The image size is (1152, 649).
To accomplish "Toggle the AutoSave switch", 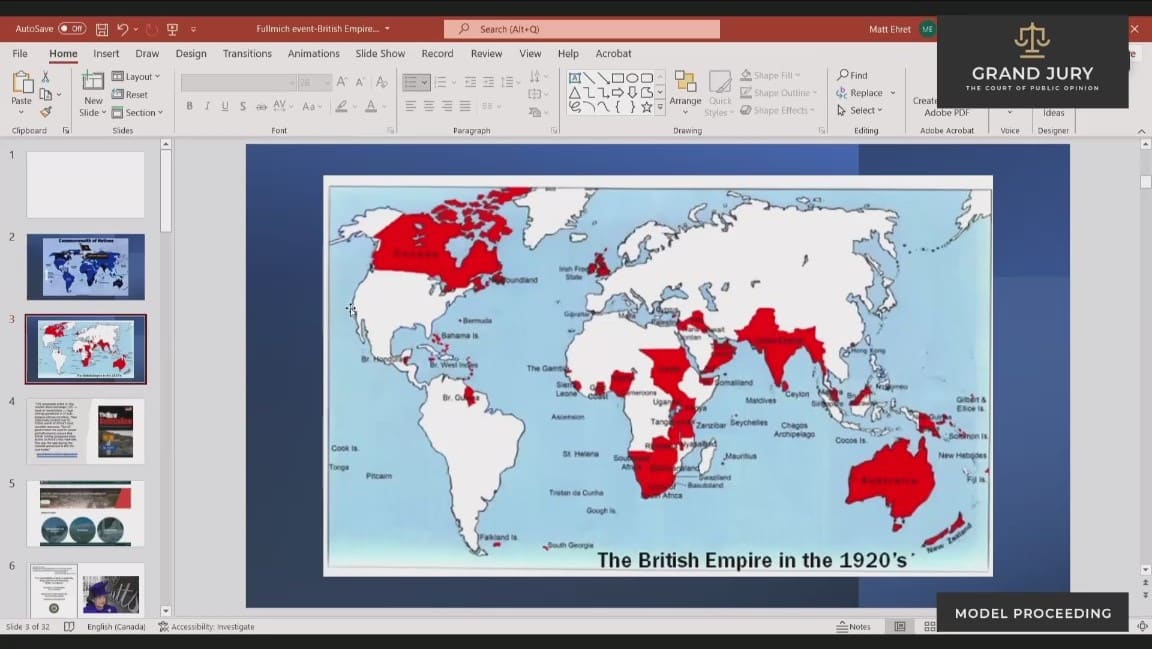I will tap(72, 29).
